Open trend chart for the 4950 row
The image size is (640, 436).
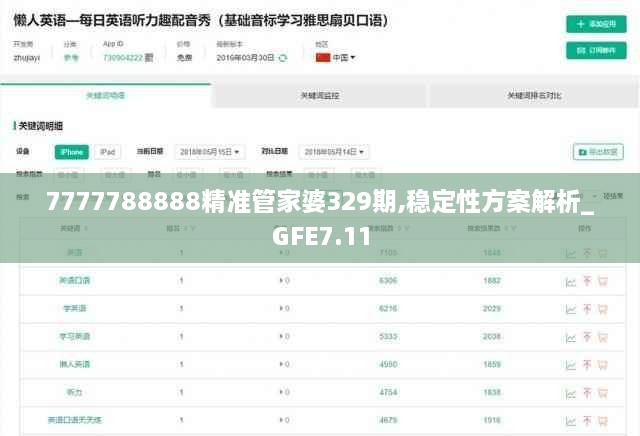pos(571,365)
